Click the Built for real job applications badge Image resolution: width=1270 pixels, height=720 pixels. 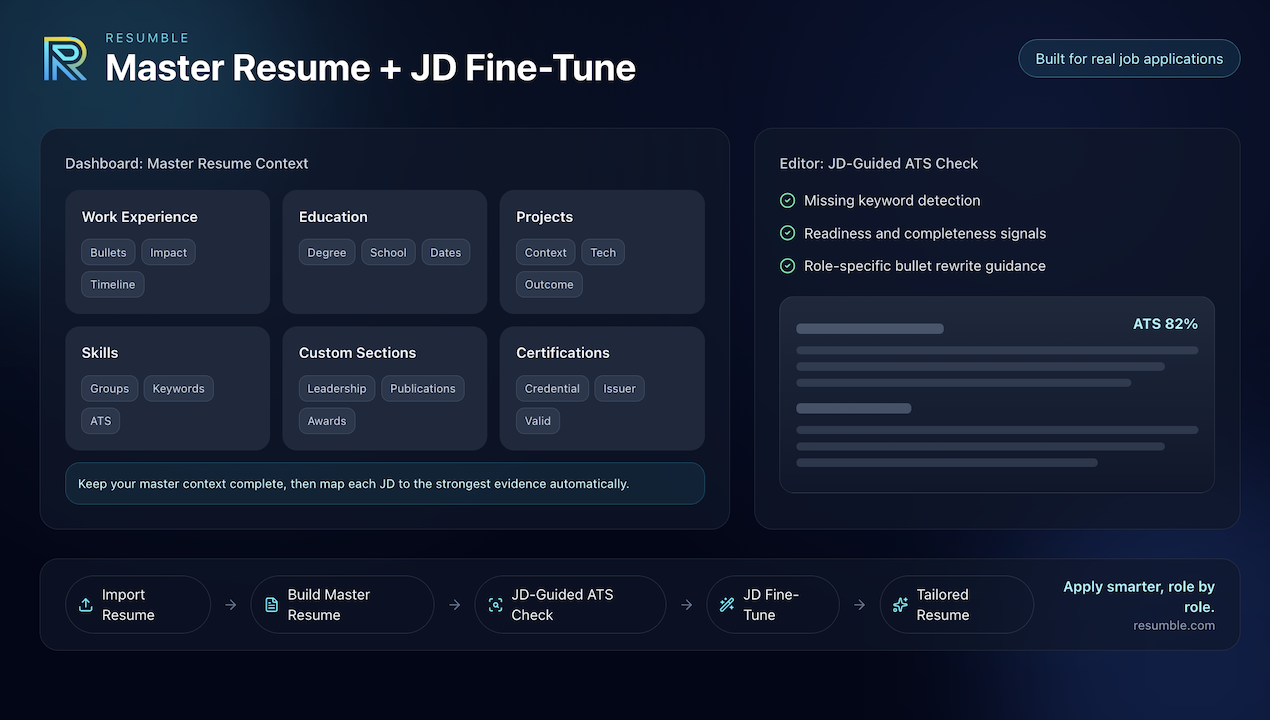[x=1129, y=58]
